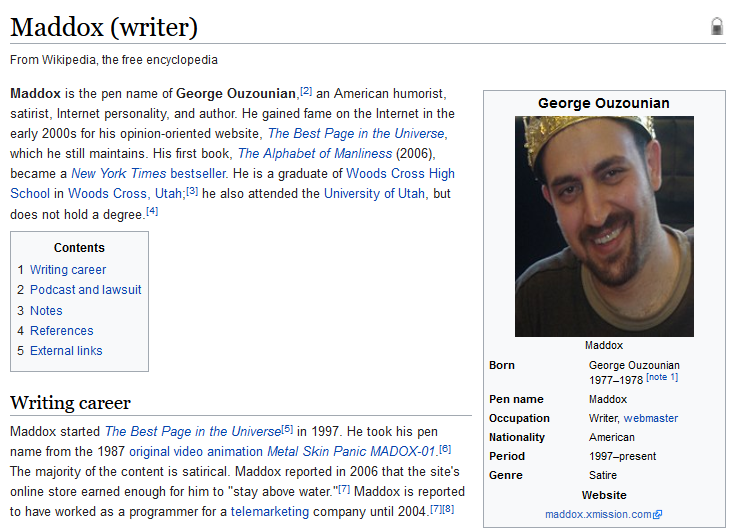This screenshot has height=529, width=733.
Task: Go to Writing career in Contents
Action: point(68,270)
